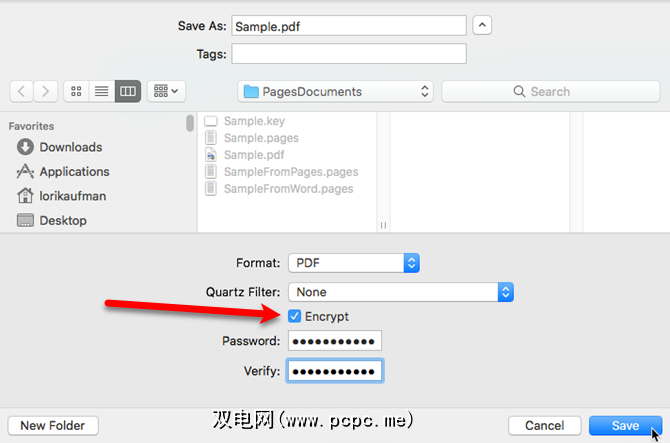Switch to list view
The image size is (670, 443).
(102, 91)
